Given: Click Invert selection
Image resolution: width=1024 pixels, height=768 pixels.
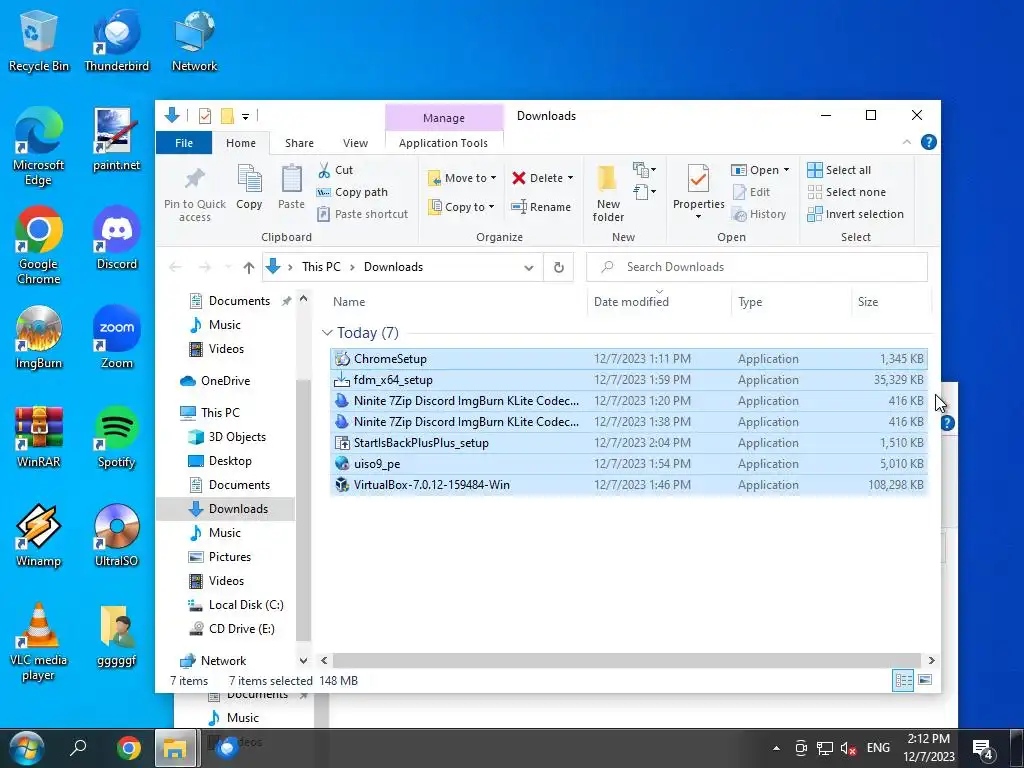Looking at the screenshot, I should click(856, 214).
